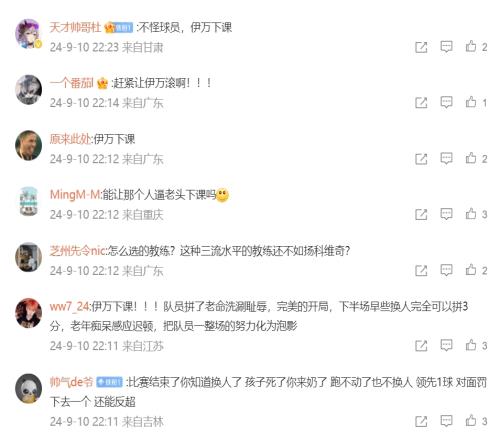Image resolution: width=500 pixels, height=440 pixels.
Task: Like 帅气de爷's comment
Action: (x=471, y=420)
